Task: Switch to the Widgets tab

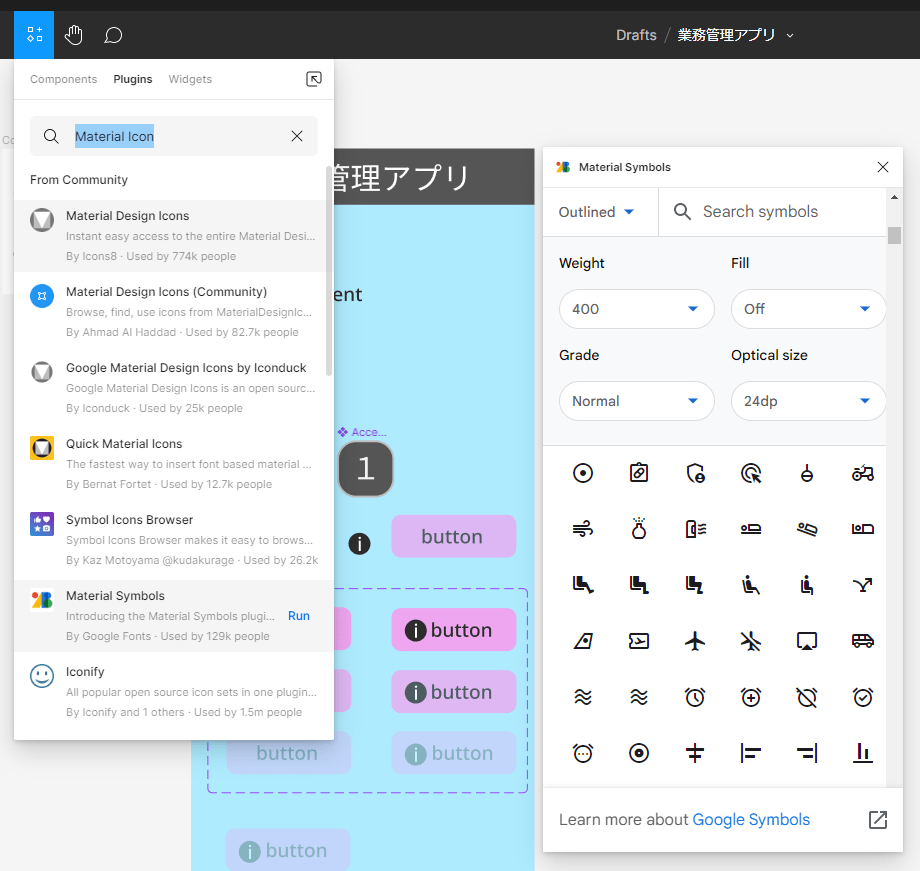Action: tap(190, 79)
